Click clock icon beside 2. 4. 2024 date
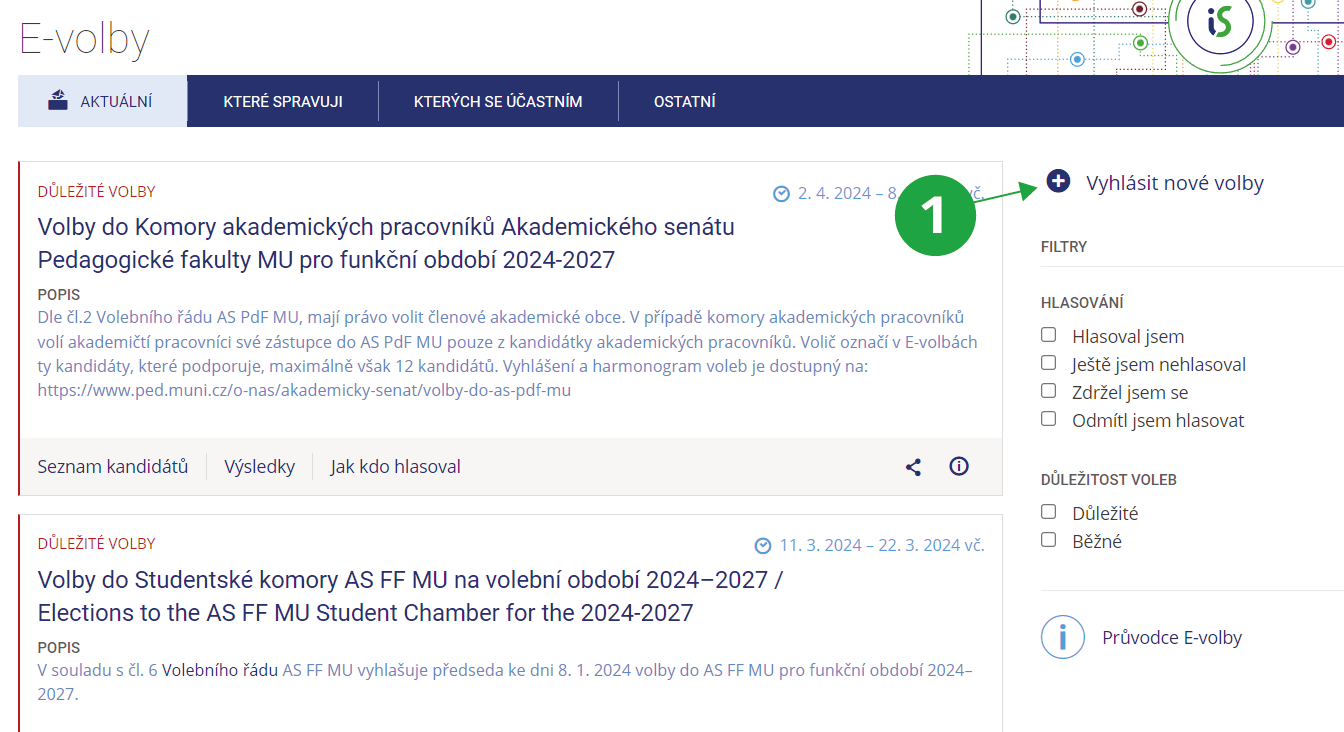The width and height of the screenshot is (1344, 732). (782, 194)
